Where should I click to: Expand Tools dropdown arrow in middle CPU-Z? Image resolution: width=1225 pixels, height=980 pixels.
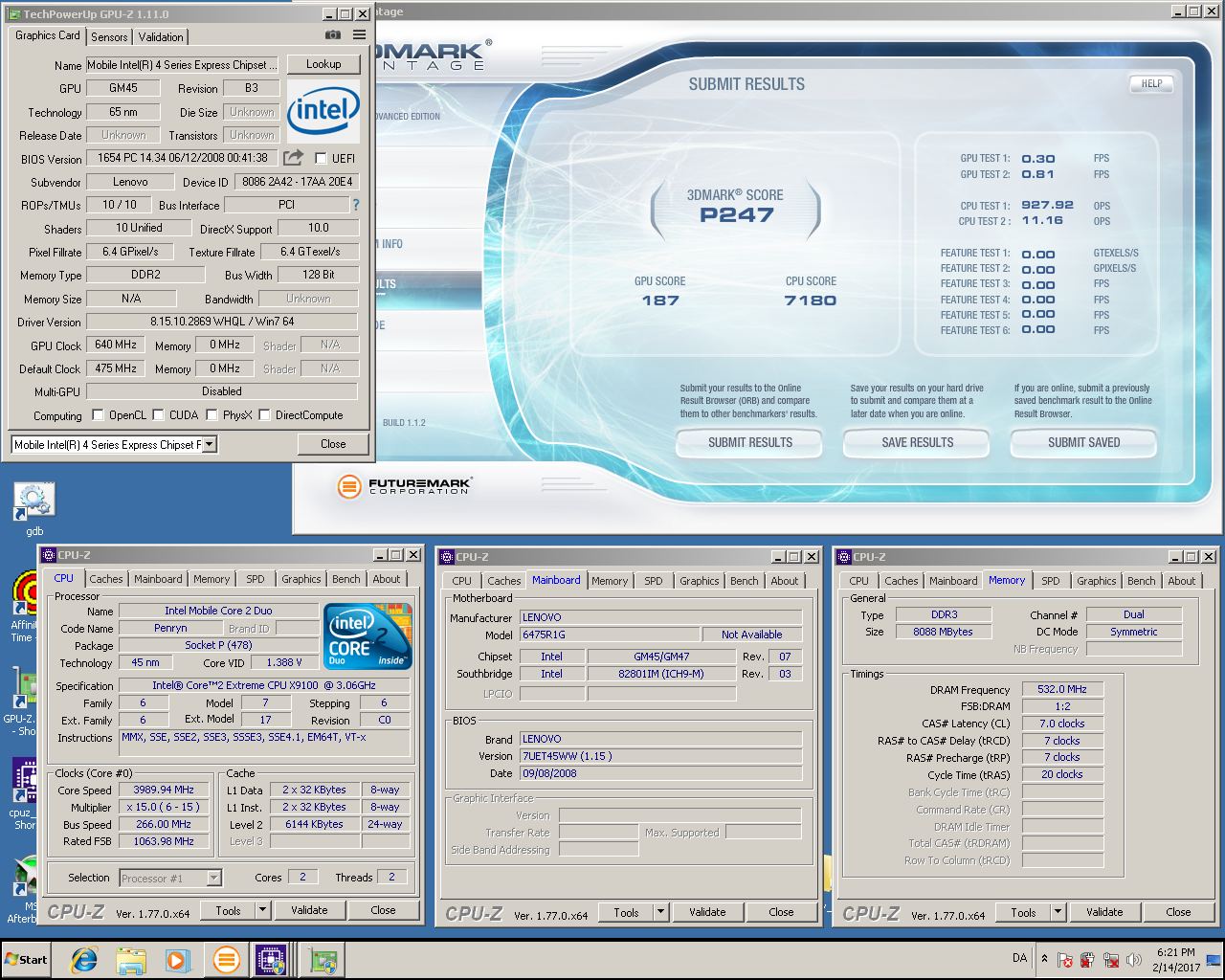point(660,912)
